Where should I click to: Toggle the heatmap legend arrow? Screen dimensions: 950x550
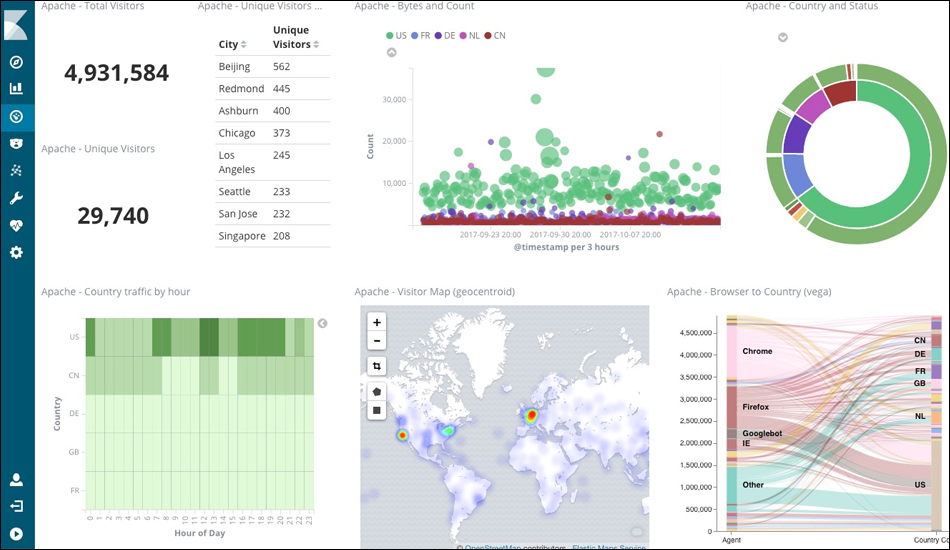(322, 323)
